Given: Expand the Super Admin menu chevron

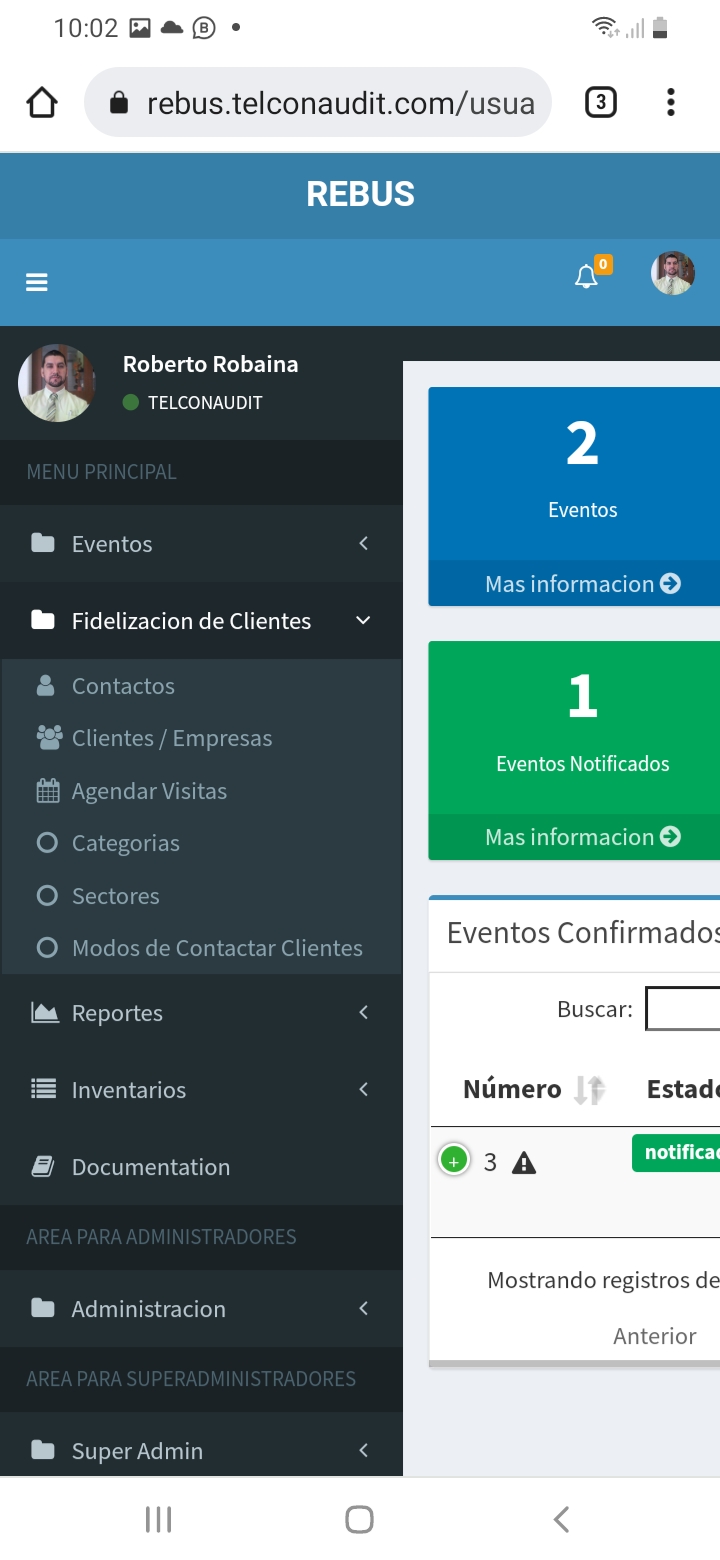Looking at the screenshot, I should [364, 1450].
